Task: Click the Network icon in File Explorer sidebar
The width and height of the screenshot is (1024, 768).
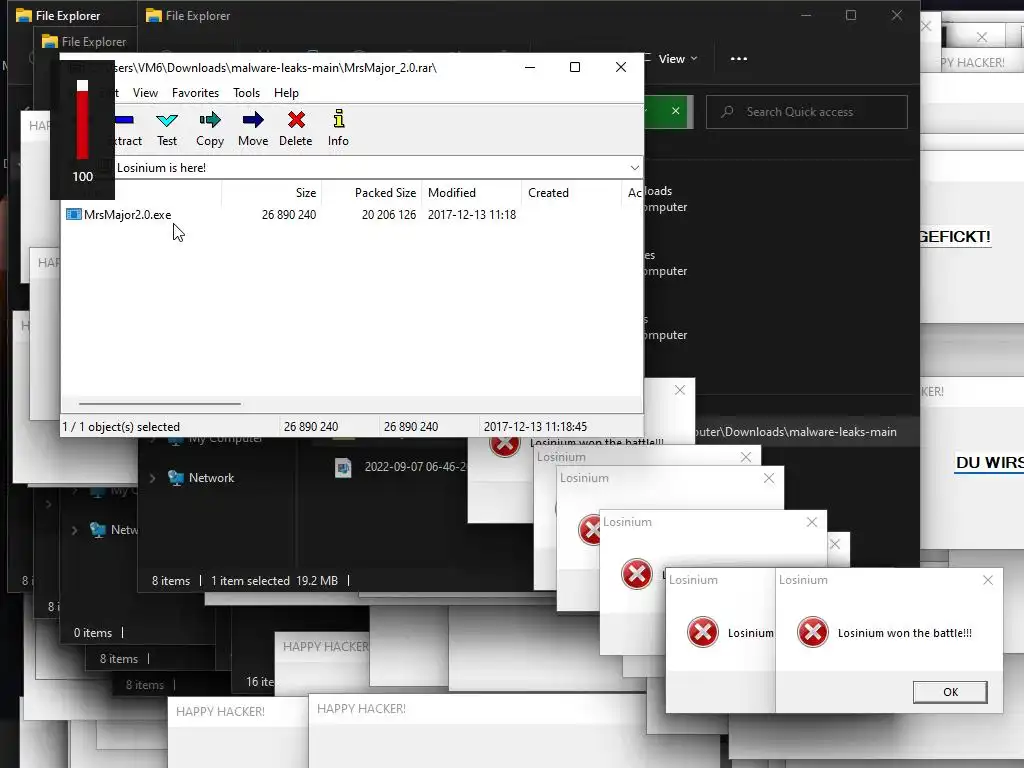Action: tap(176, 478)
